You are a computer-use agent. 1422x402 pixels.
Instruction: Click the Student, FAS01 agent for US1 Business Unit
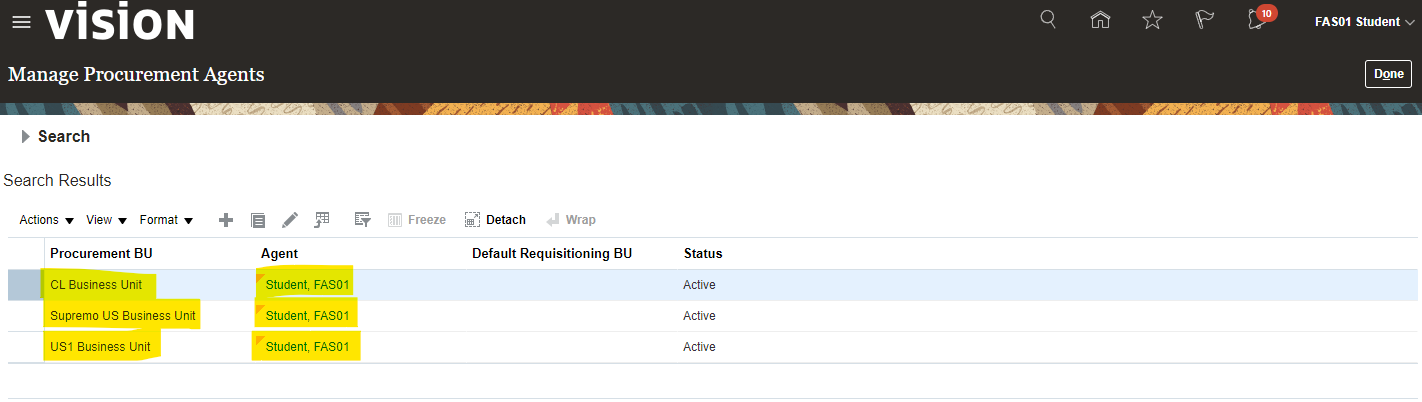pos(307,347)
